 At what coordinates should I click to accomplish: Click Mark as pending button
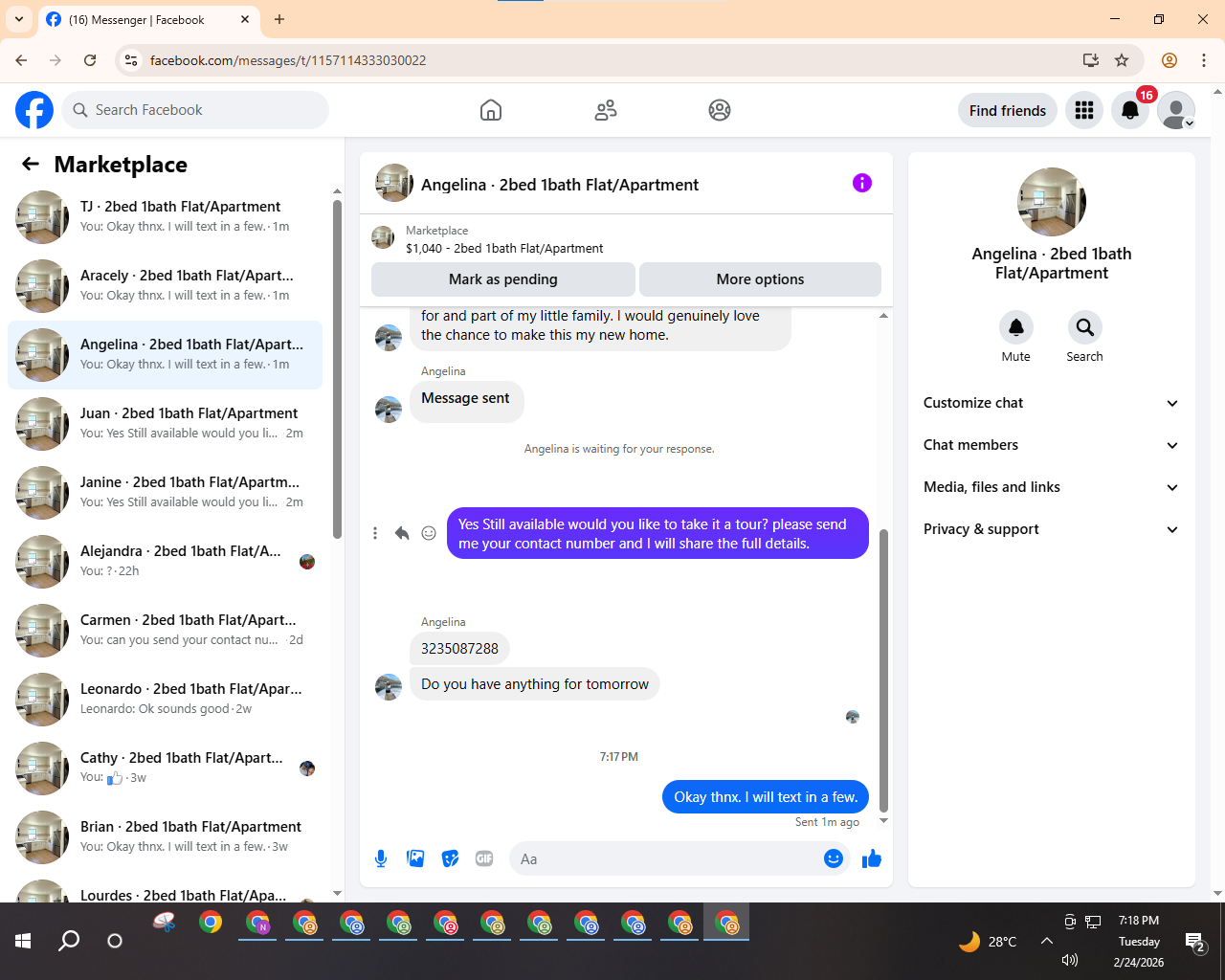503,279
